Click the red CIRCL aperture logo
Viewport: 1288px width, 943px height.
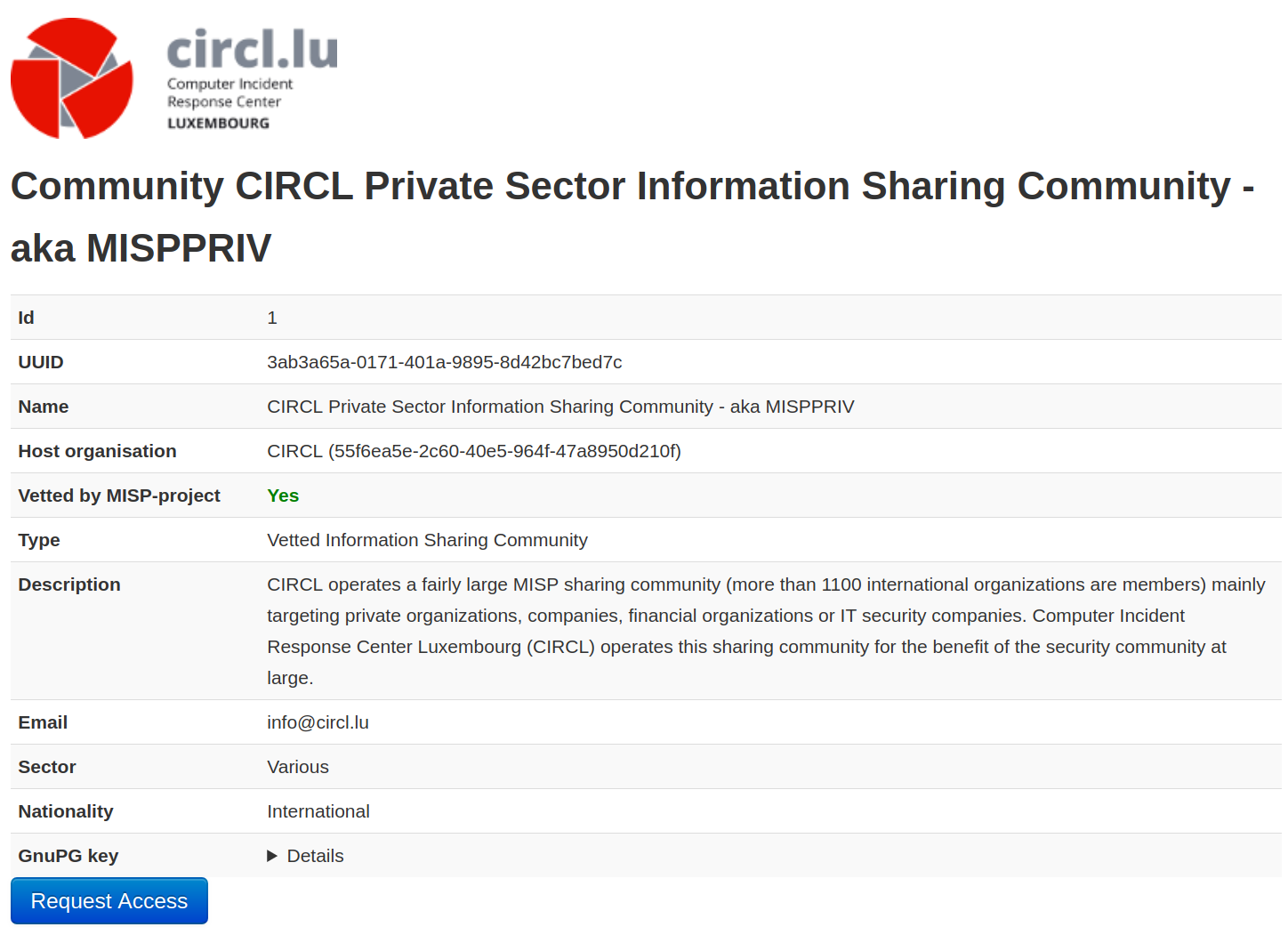click(x=72, y=78)
